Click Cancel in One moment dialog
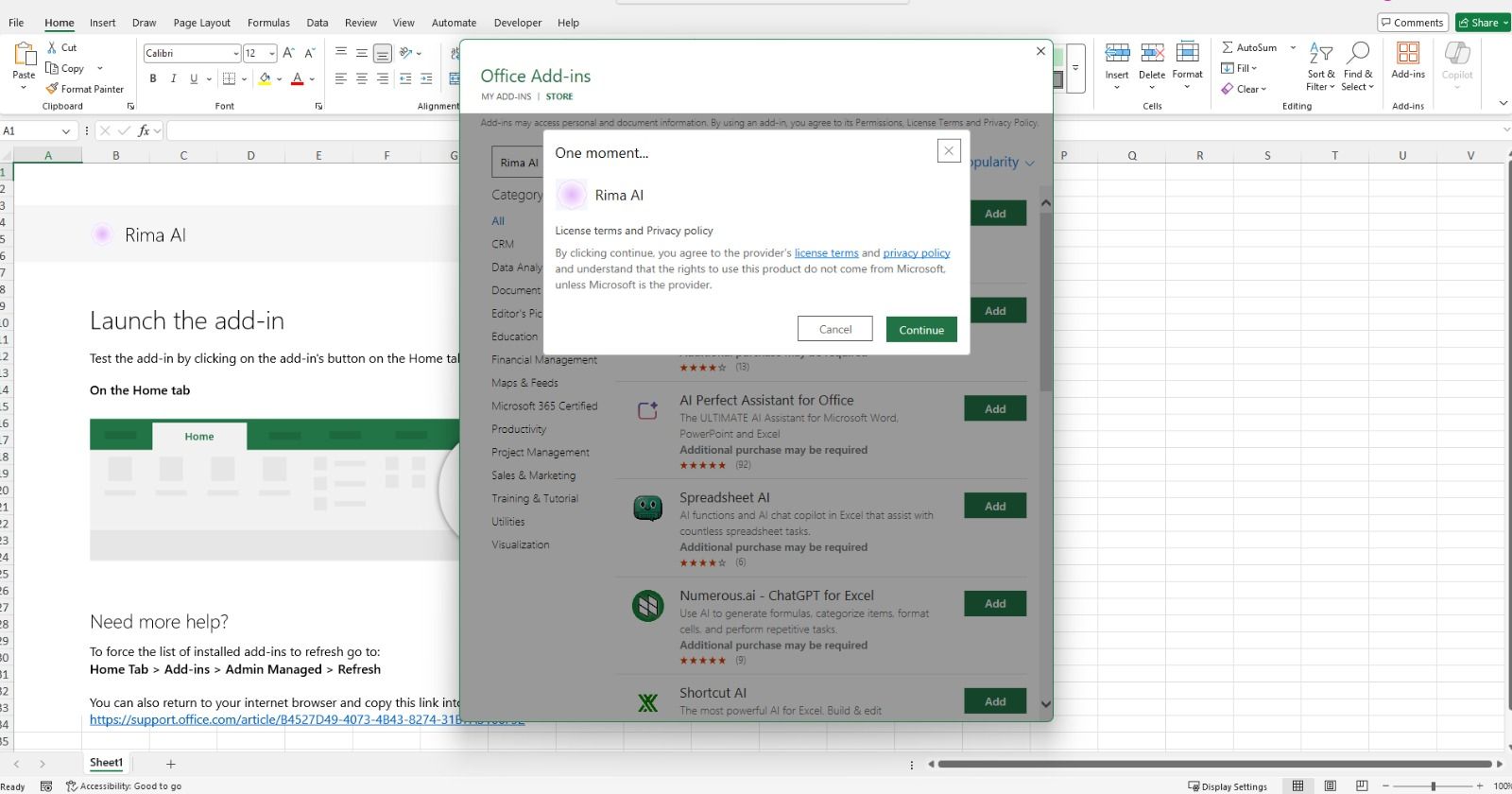Screen dimensions: 1512x794 835,329
